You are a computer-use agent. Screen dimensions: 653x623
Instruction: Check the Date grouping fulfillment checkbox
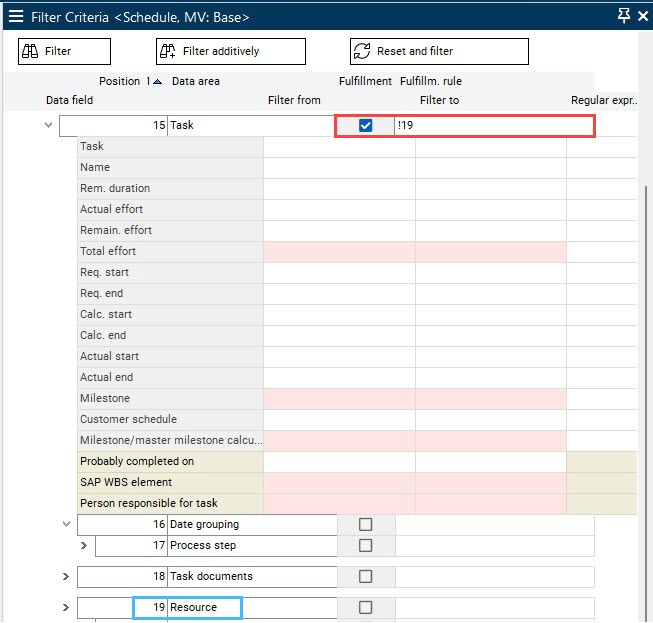pos(365,524)
